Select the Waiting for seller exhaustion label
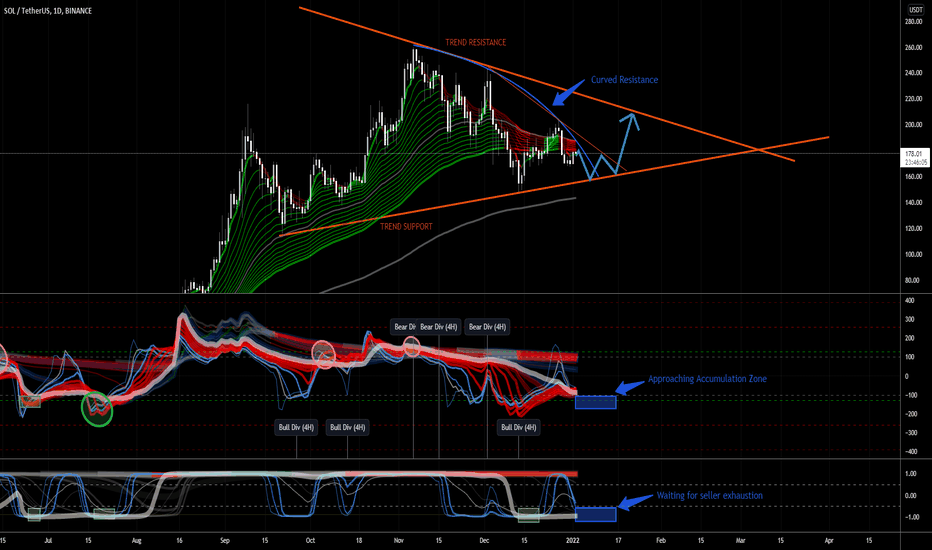Image resolution: width=932 pixels, height=550 pixels. tap(710, 495)
